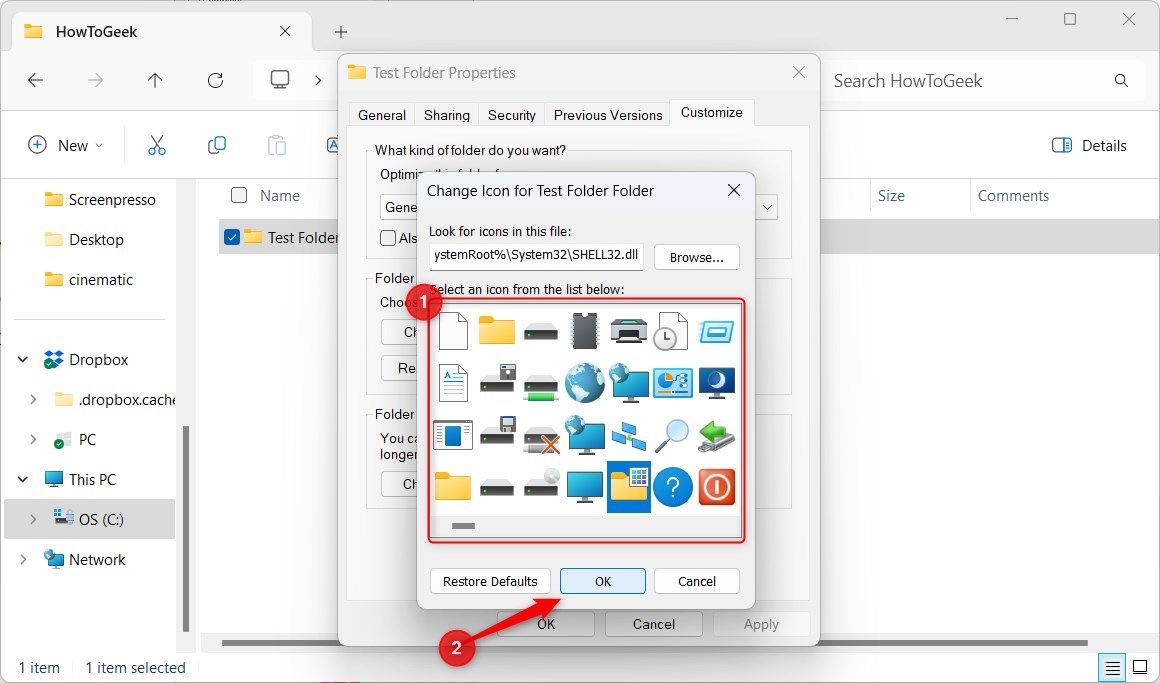Switch to the General tab
This screenshot has width=1160, height=683.
pyautogui.click(x=382, y=115)
